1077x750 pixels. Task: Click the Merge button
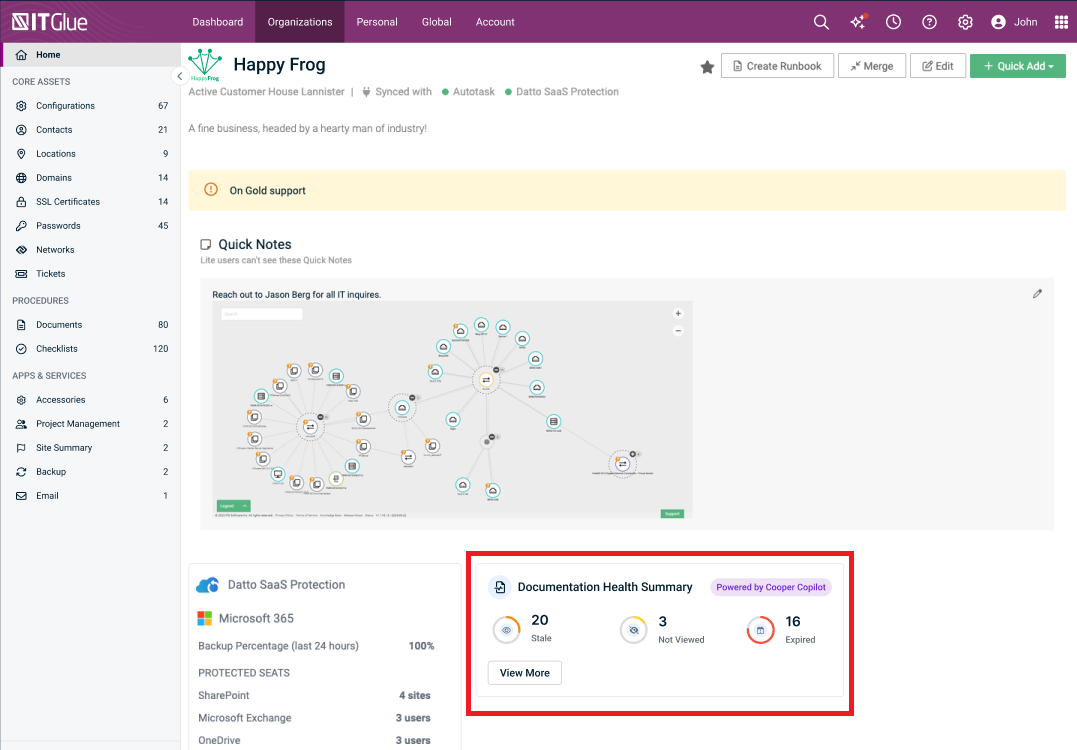coord(872,66)
